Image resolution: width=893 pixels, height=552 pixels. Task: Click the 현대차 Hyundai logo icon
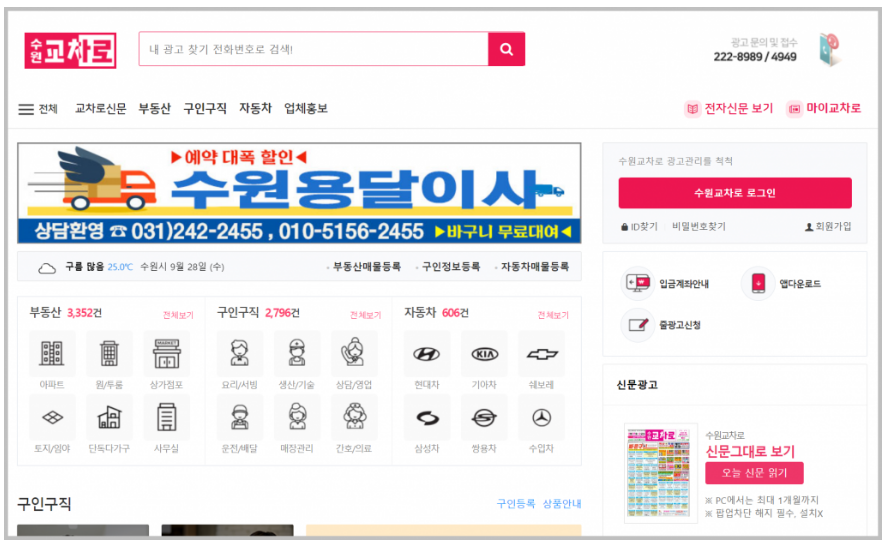pos(427,354)
